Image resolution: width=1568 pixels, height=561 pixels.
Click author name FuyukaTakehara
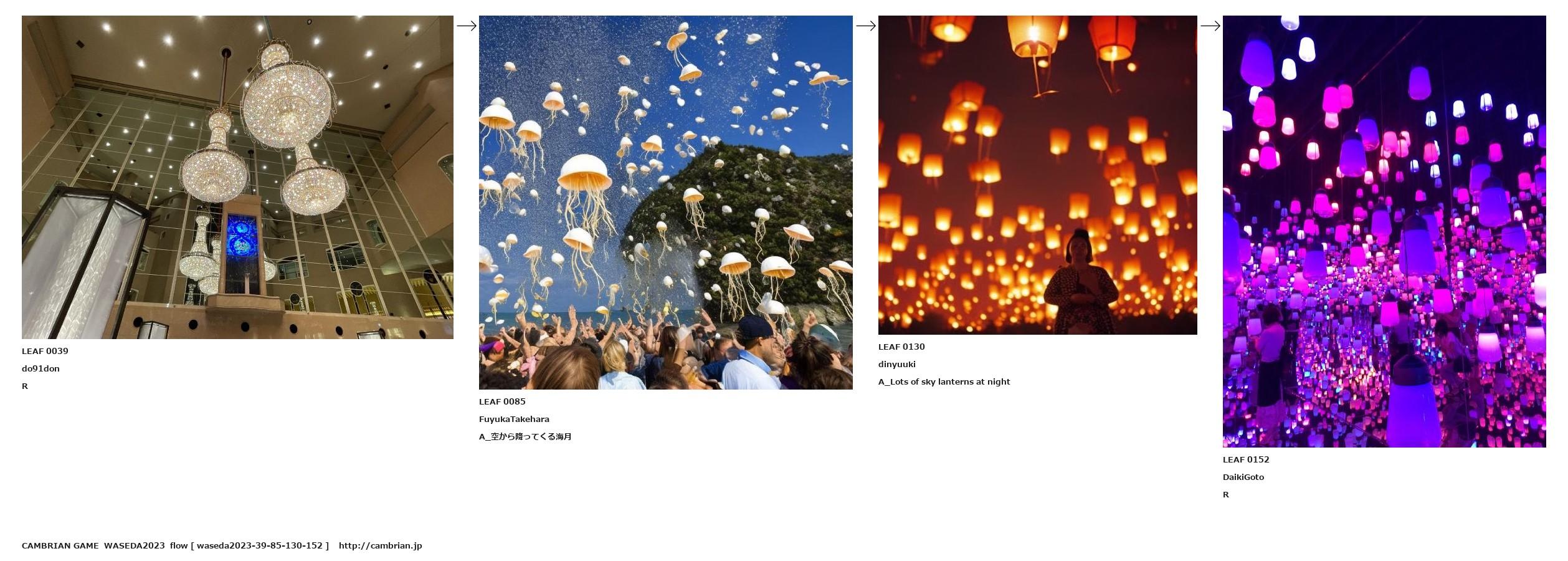click(x=514, y=419)
